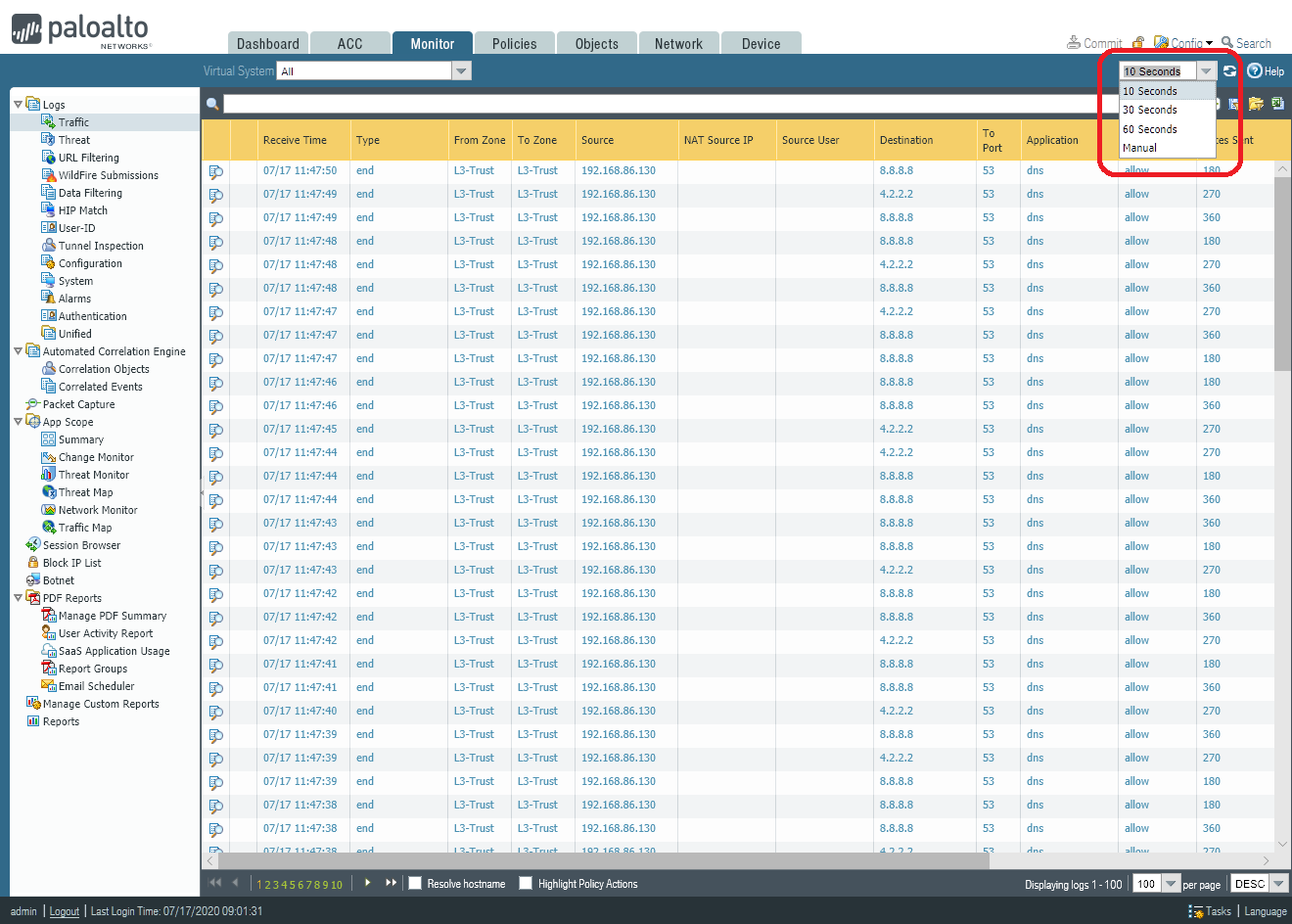Choose Manual refresh option
Screen dimensions: 1292x924
coord(1168,148)
